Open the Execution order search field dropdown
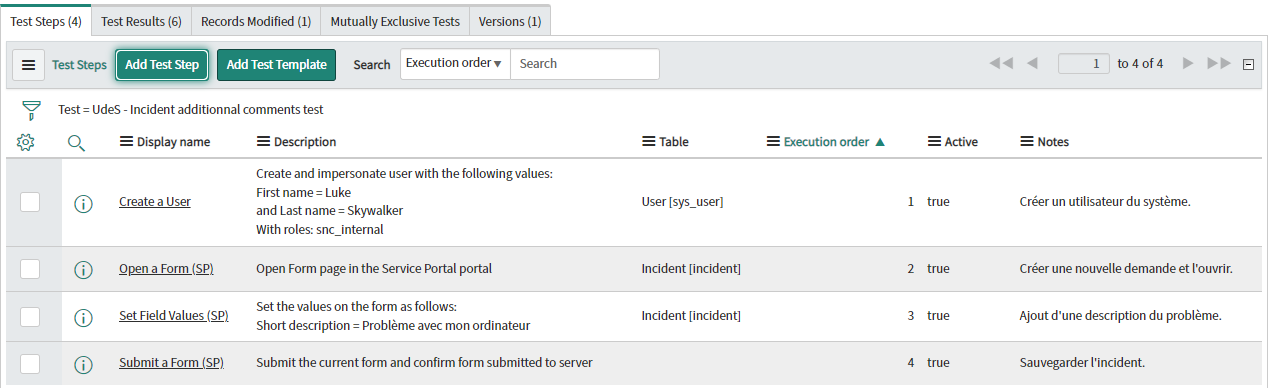This screenshot has width=1268, height=388. (455, 64)
